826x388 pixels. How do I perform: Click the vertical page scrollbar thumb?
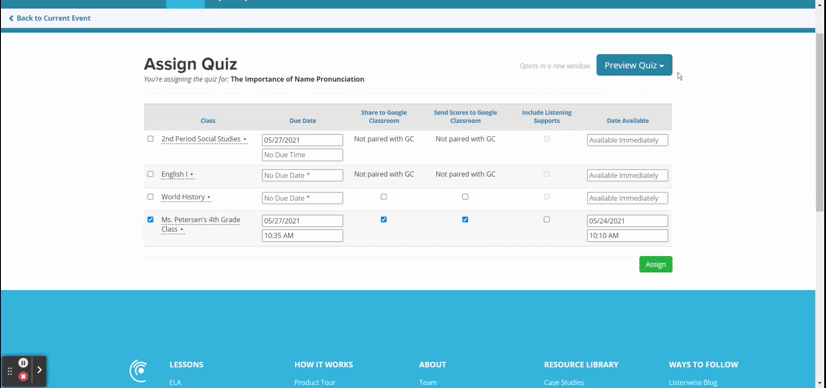[821, 124]
